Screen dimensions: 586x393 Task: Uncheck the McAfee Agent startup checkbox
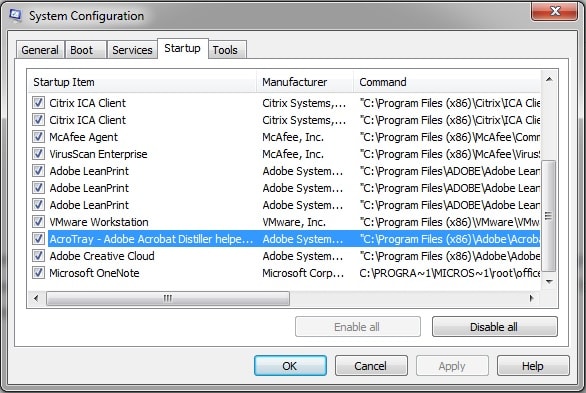pos(38,137)
